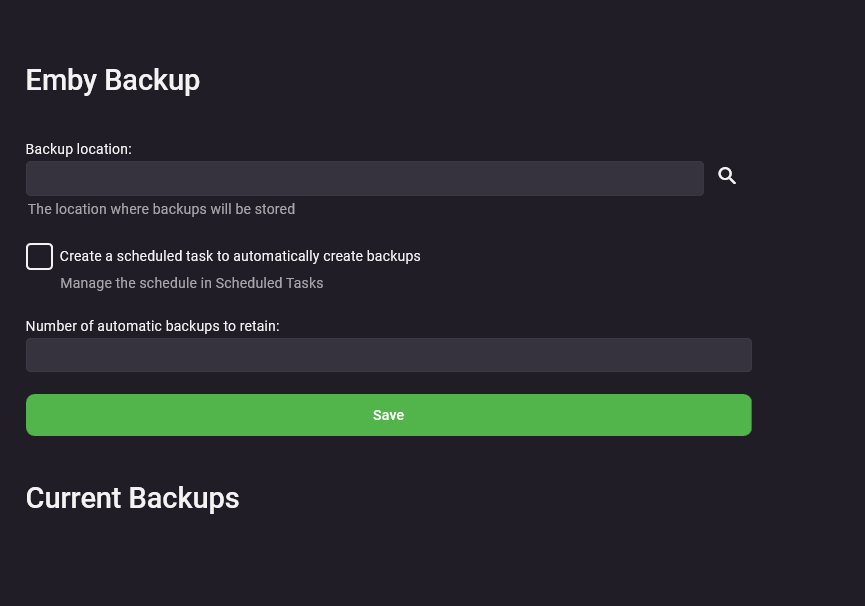This screenshot has width=865, height=606.
Task: Click the 'Number of automatic backups to retain' label
Action: coord(152,326)
